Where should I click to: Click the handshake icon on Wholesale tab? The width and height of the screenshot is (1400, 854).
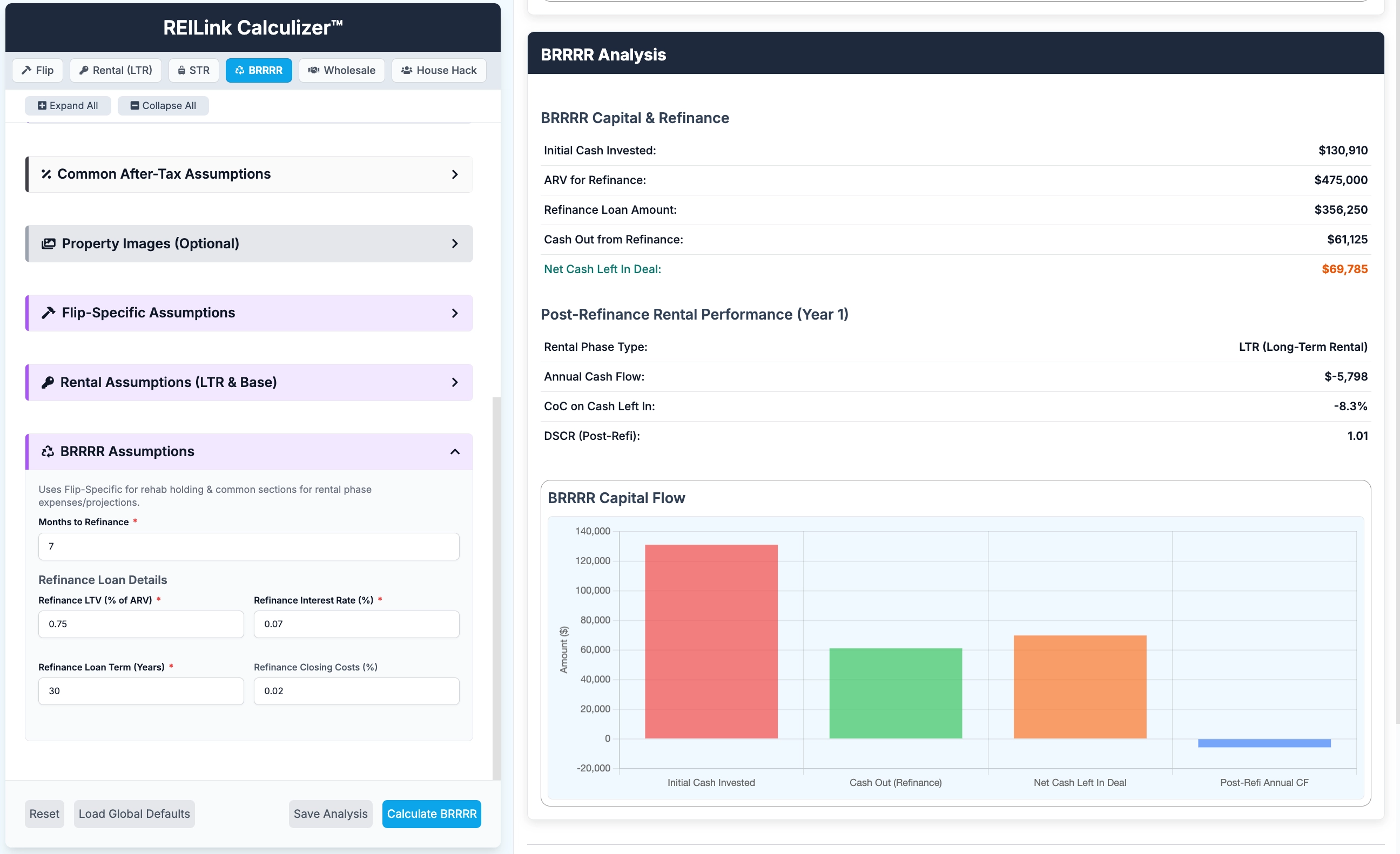pyautogui.click(x=313, y=70)
